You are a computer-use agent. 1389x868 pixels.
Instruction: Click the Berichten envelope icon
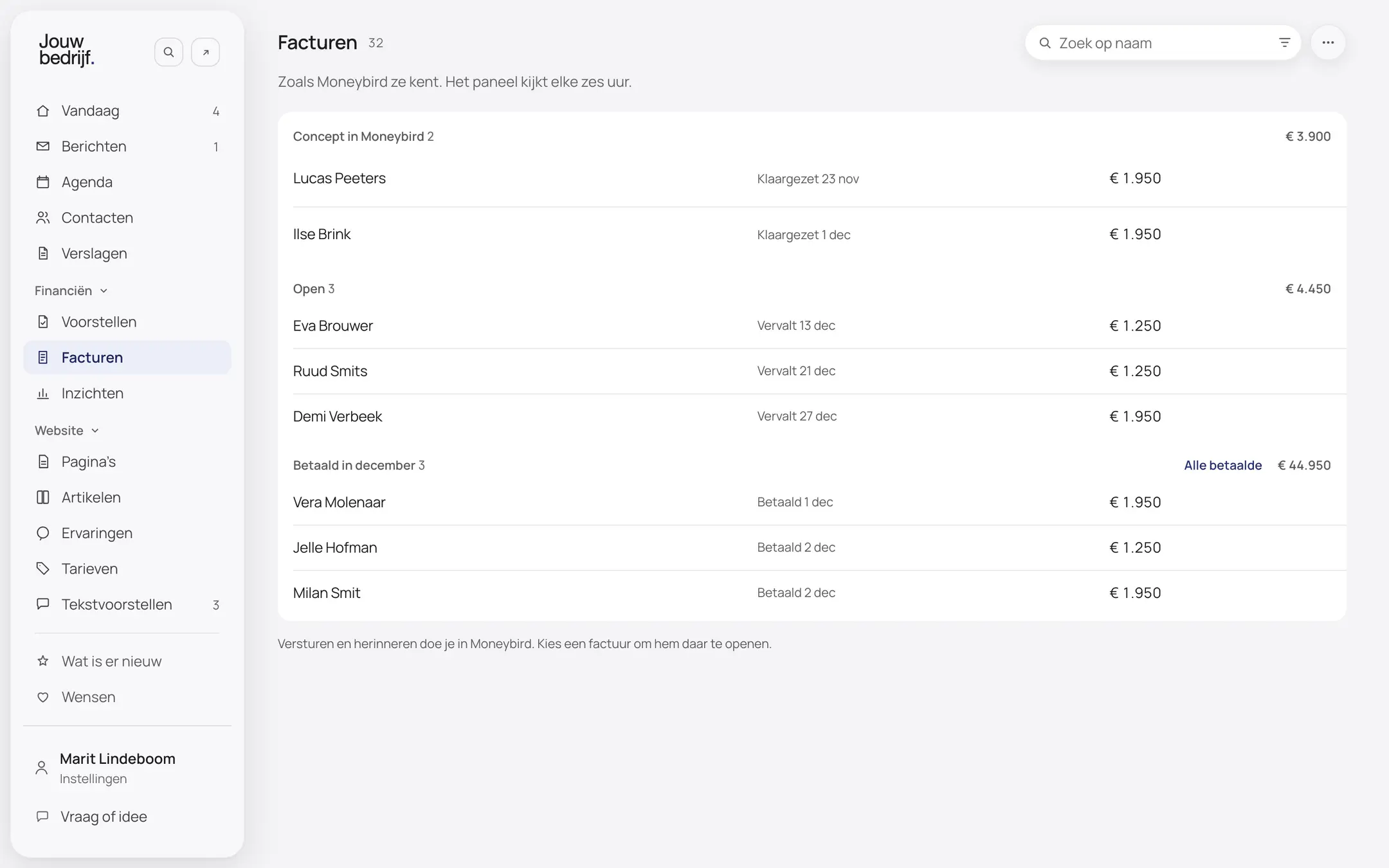[43, 147]
